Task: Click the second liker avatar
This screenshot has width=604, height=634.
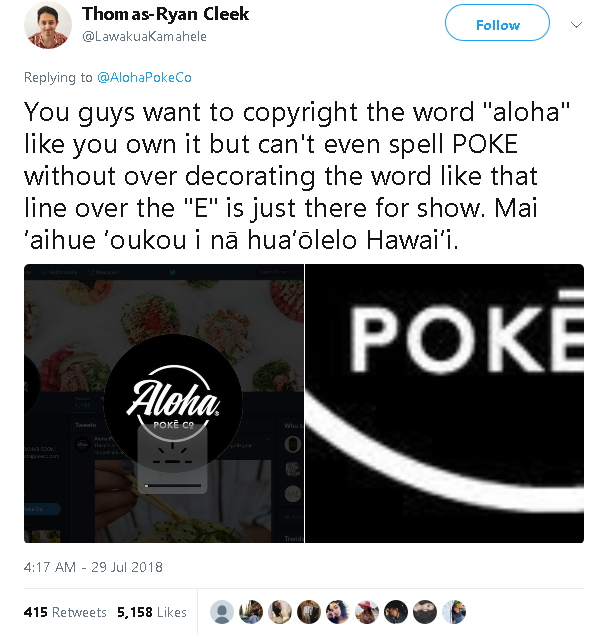Action: tap(252, 612)
